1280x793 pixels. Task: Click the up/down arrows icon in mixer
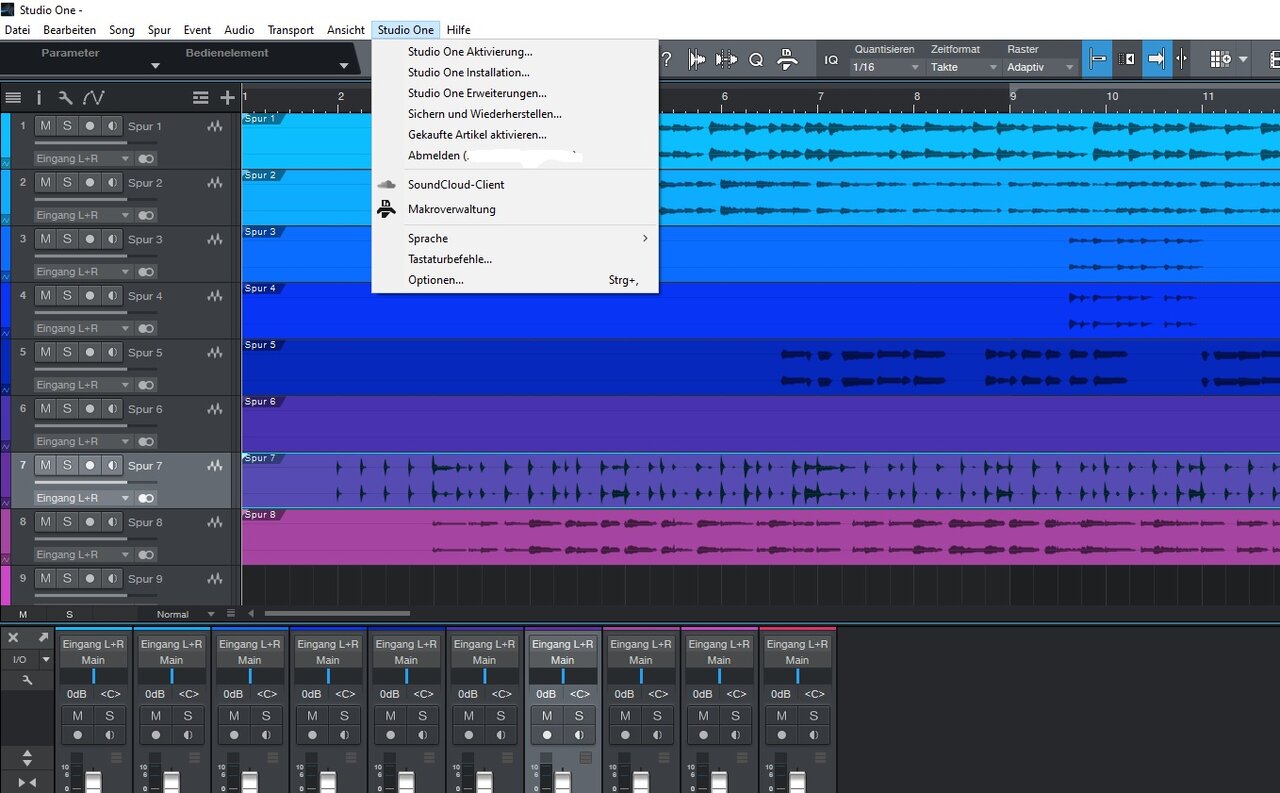27,757
